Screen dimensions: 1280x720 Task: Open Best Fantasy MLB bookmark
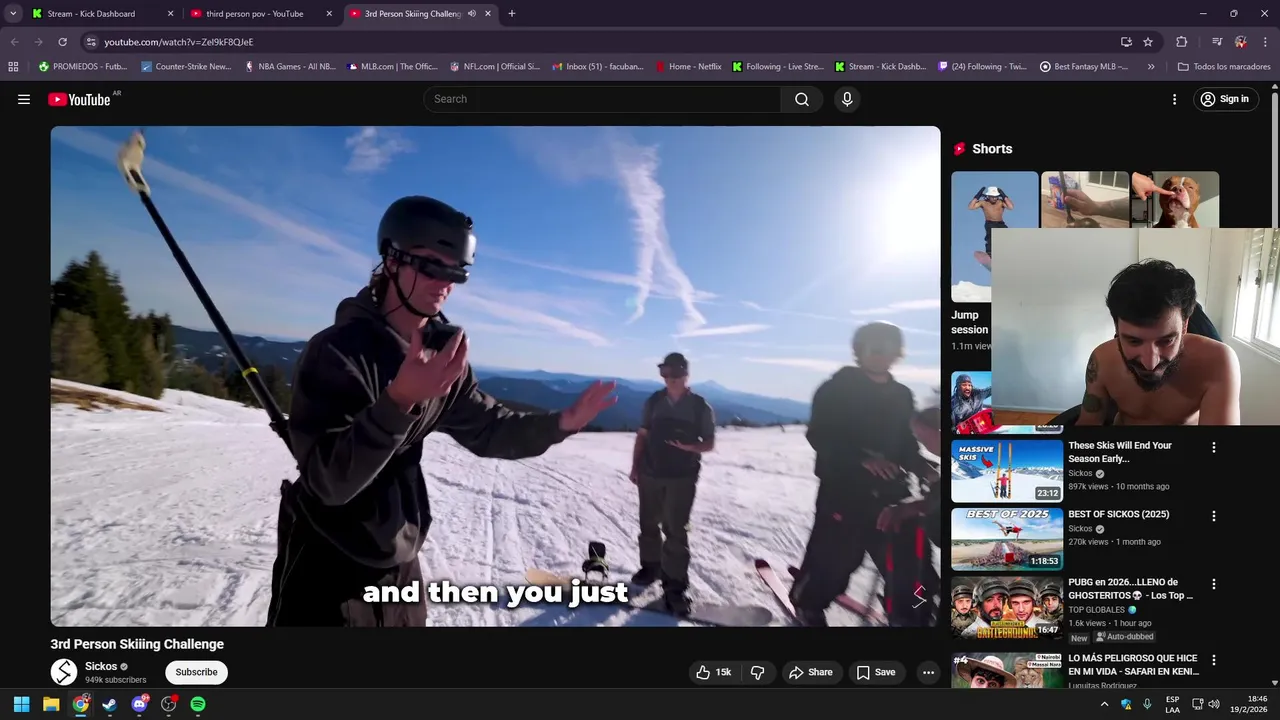tap(1084, 67)
